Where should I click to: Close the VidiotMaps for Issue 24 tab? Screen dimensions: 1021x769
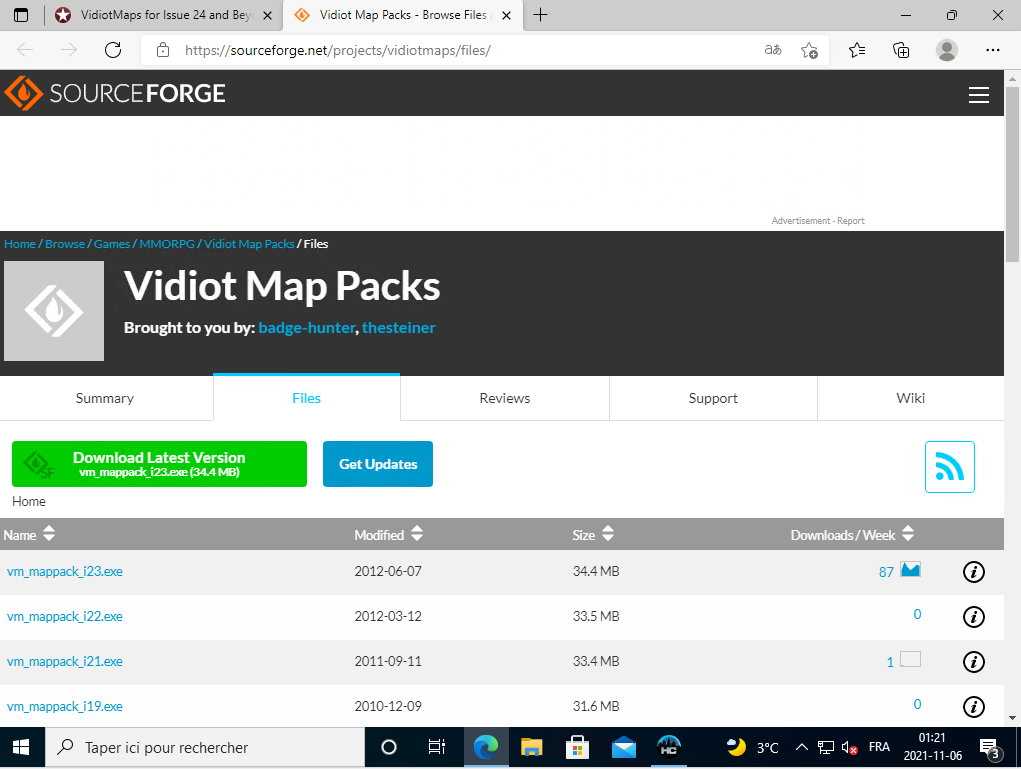tap(267, 16)
